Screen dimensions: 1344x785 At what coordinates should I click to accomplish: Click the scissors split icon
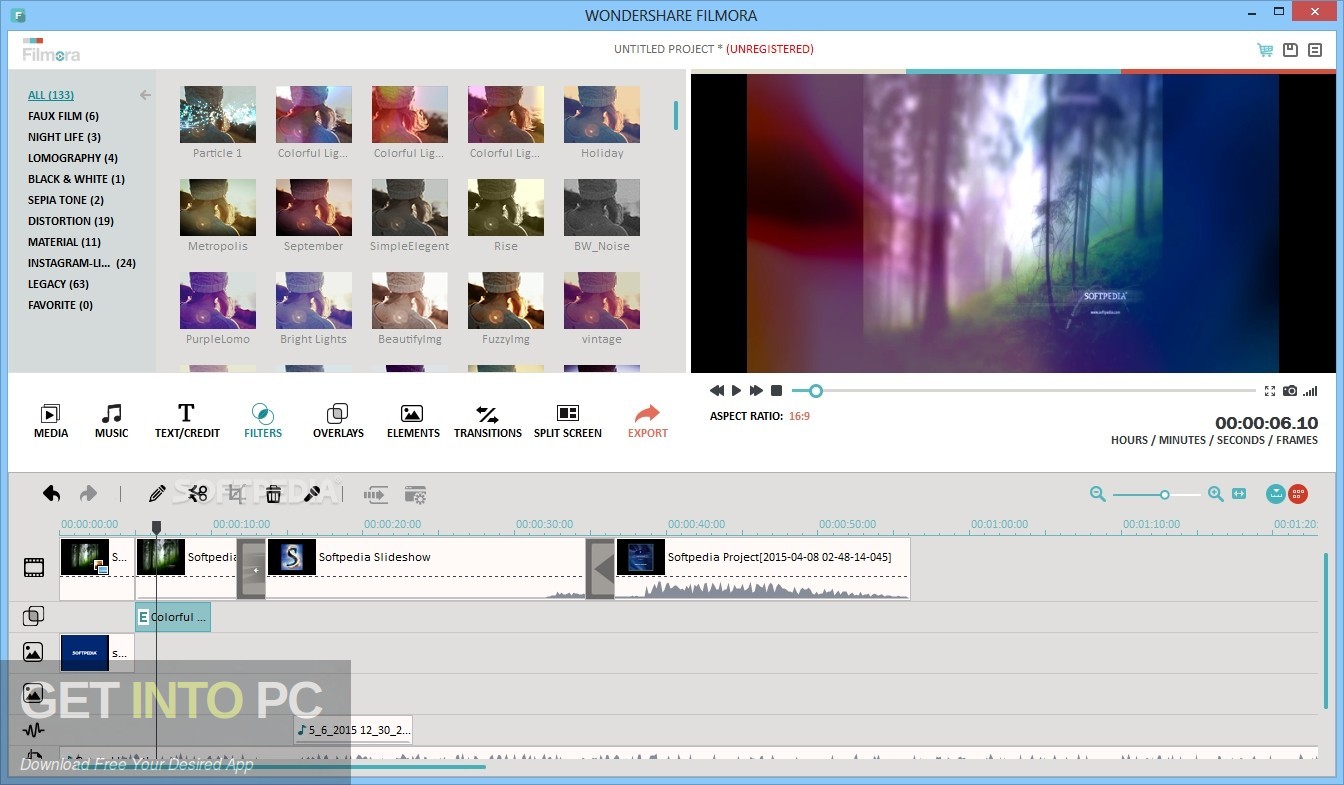coord(197,493)
